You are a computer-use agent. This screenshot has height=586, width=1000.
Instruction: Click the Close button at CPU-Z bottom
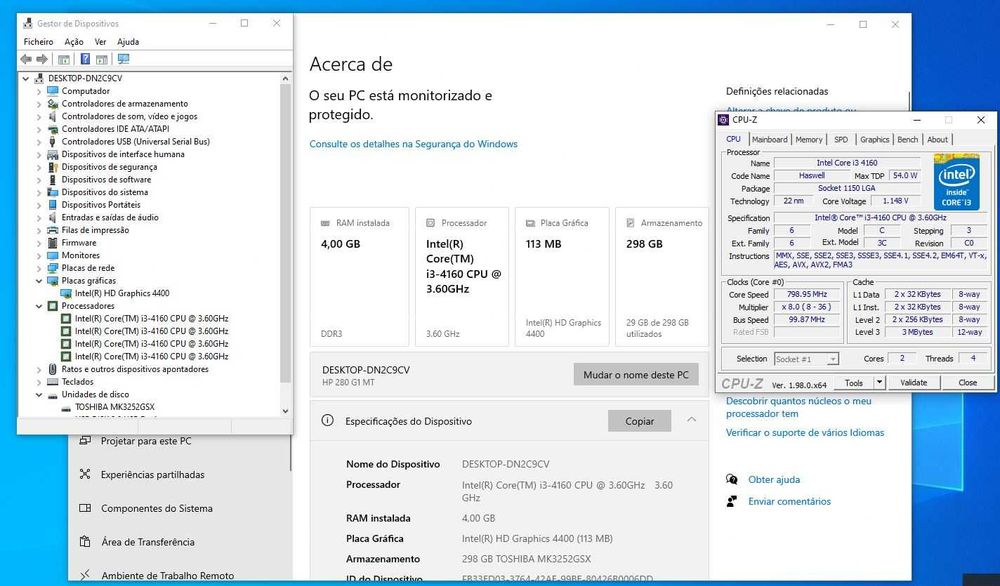(967, 382)
